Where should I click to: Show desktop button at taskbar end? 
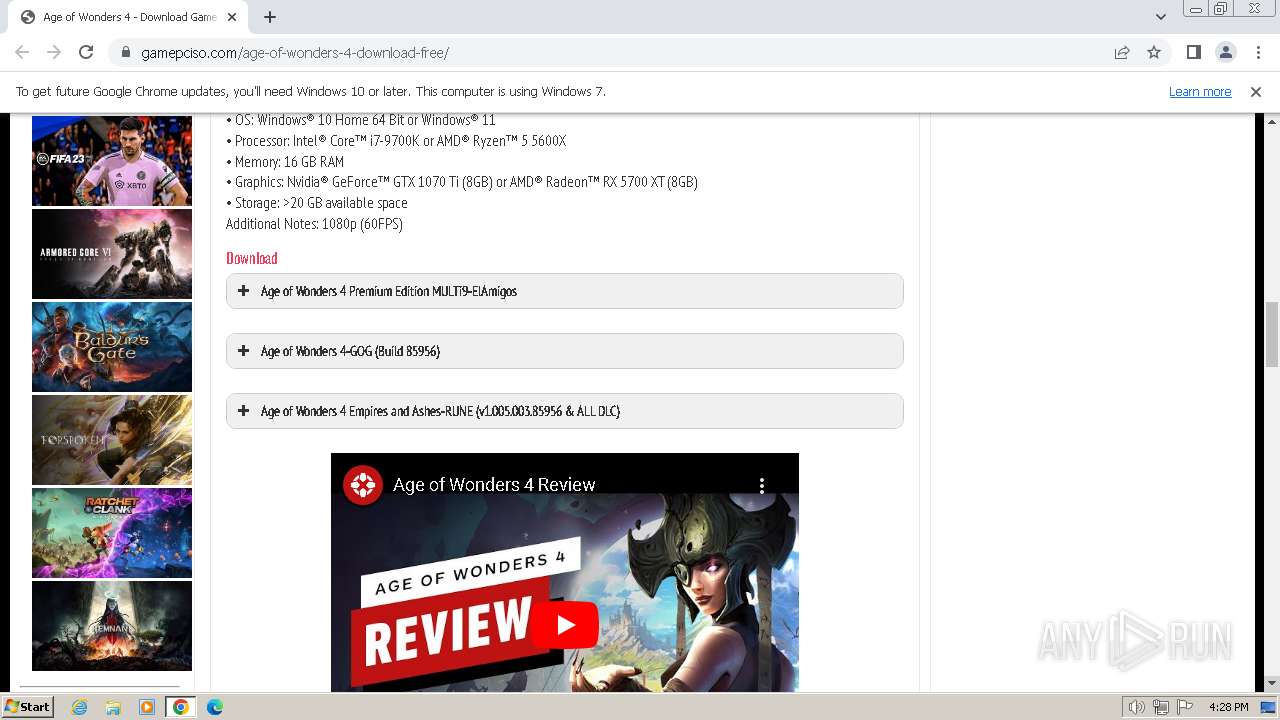pyautogui.click(x=1270, y=707)
